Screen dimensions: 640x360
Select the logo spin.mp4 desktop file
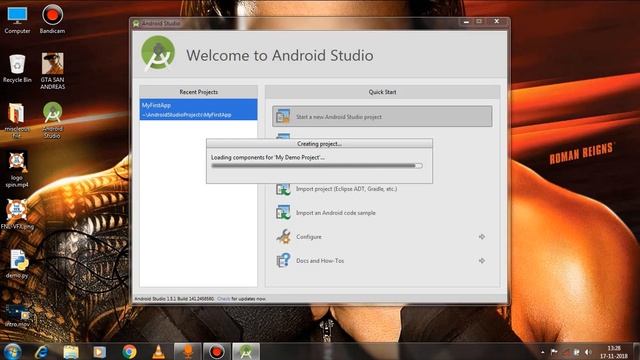click(x=17, y=169)
